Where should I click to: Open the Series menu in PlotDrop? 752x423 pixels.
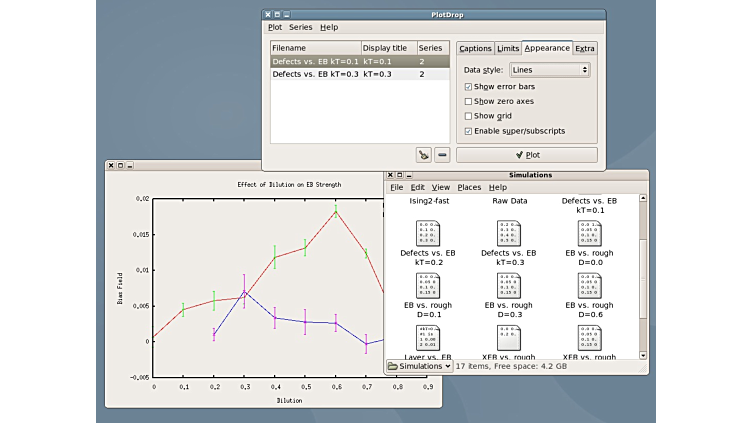[x=300, y=27]
